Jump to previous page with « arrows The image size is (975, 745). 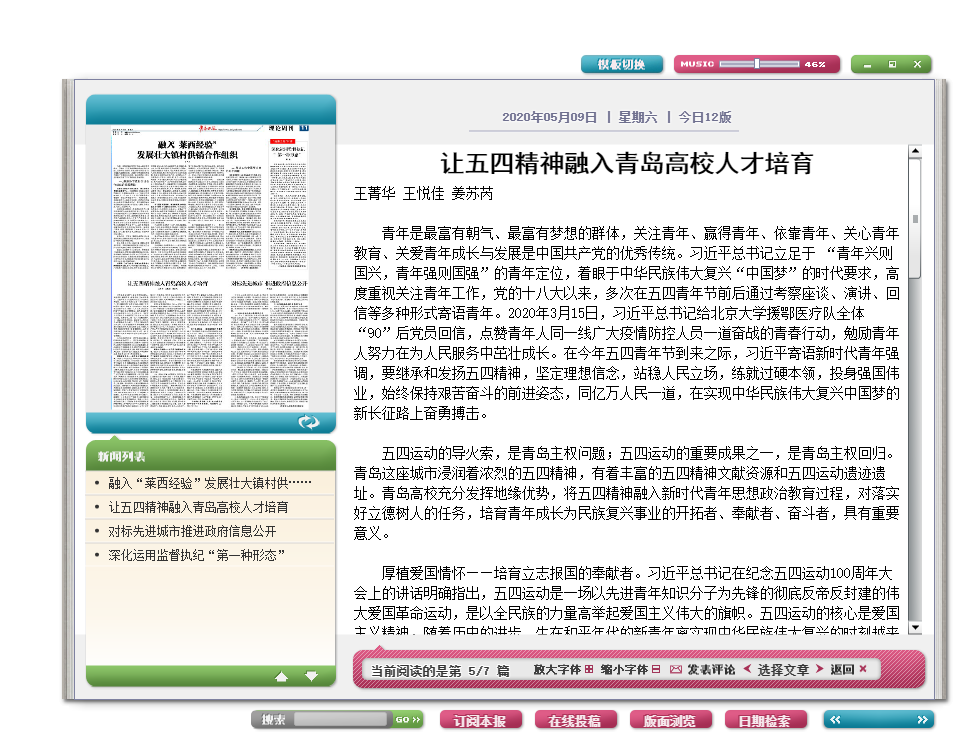836,719
